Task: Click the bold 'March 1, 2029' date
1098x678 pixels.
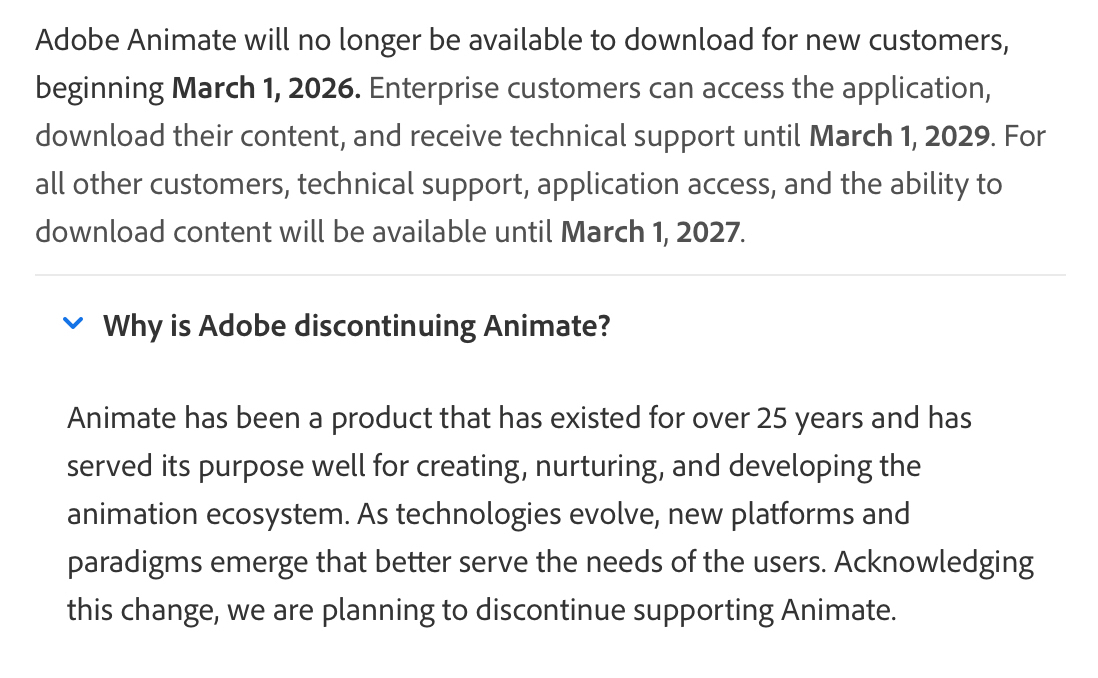Action: (x=899, y=136)
